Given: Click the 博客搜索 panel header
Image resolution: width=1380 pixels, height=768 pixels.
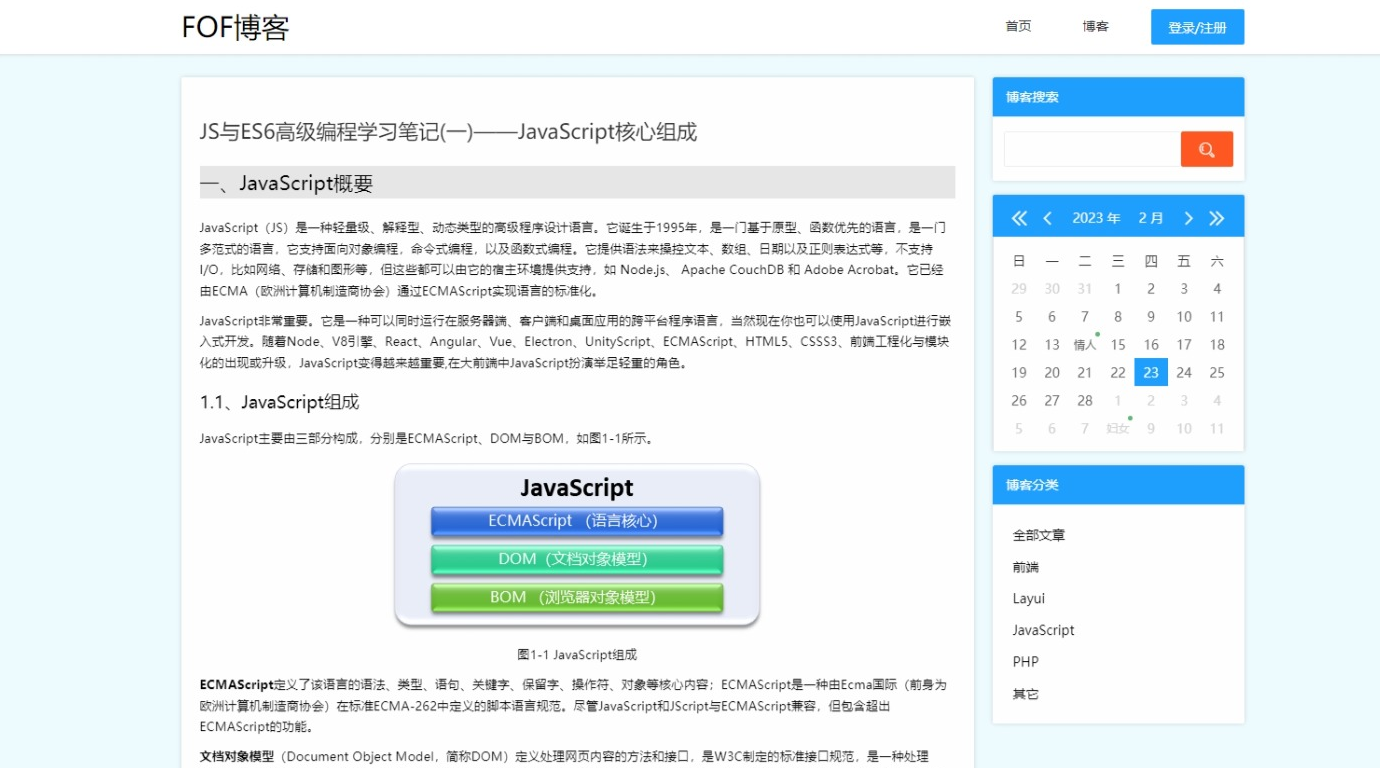Looking at the screenshot, I should pyautogui.click(x=1118, y=97).
